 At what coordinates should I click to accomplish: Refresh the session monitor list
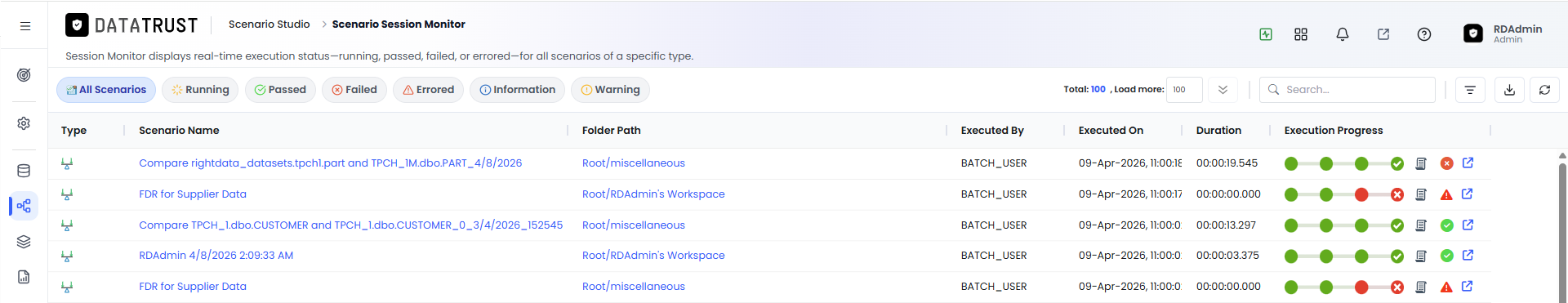(x=1544, y=90)
